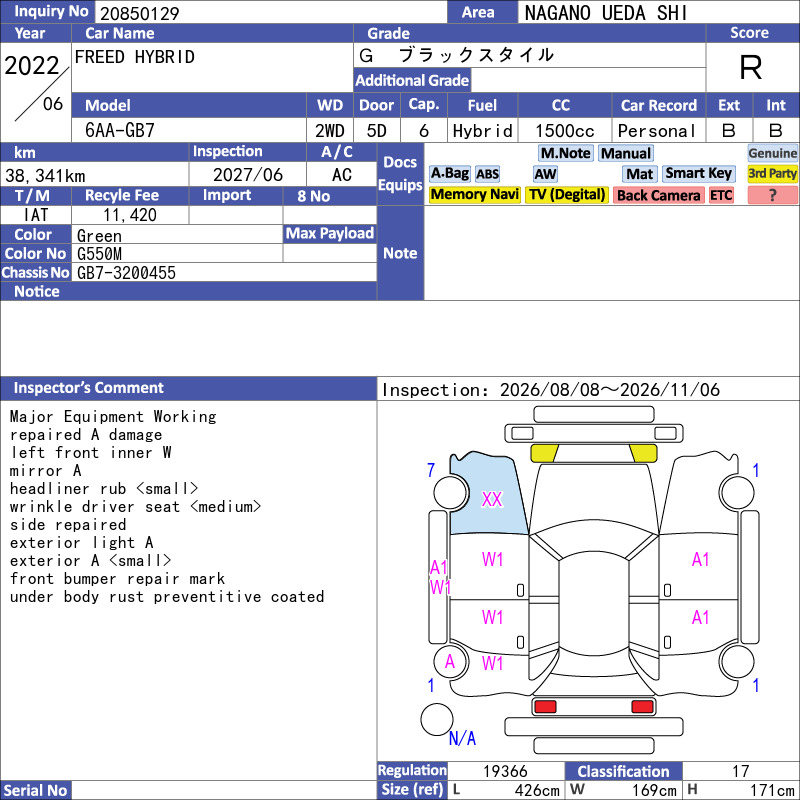This screenshot has width=800, height=800.
Task: Click the M.Note document badge
Action: pyautogui.click(x=565, y=153)
